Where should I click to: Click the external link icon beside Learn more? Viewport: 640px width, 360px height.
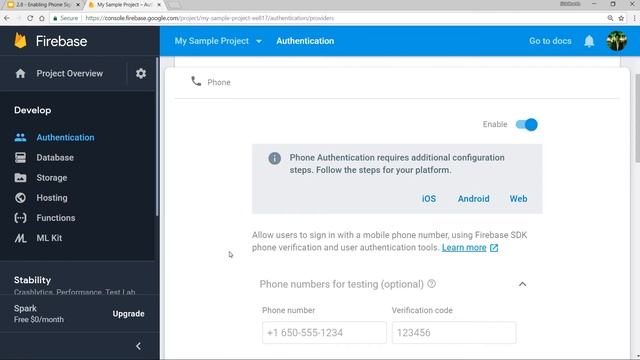coord(494,248)
